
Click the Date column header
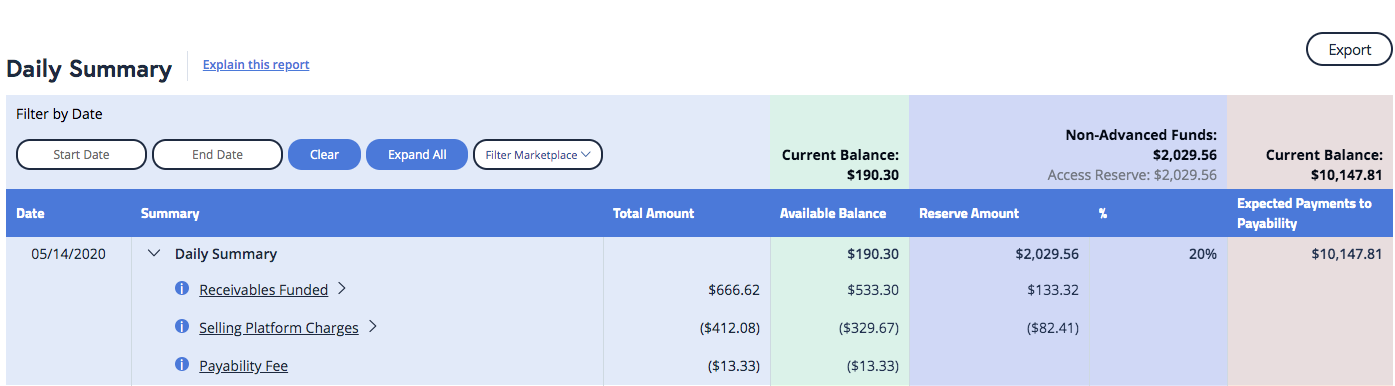[30, 213]
